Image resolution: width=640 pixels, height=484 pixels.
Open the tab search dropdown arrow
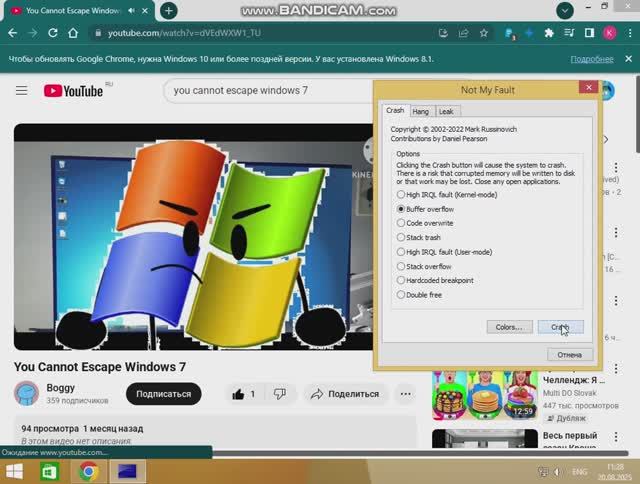tap(565, 11)
